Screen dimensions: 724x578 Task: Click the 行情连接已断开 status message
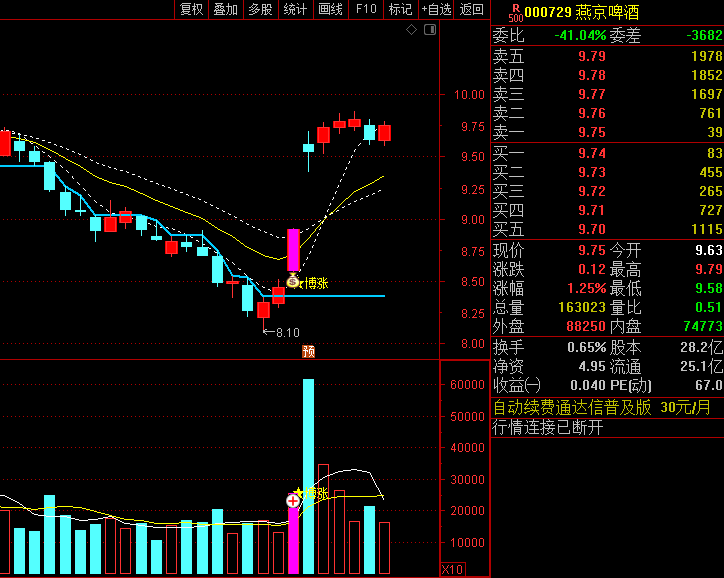548,427
